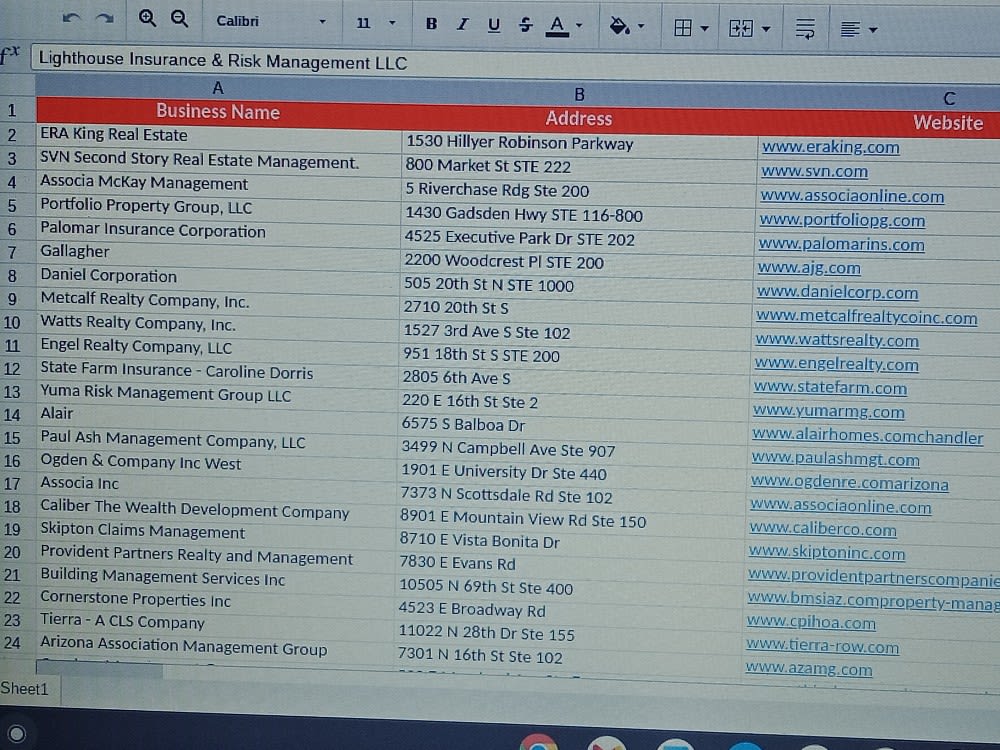
Task: Zoom out with the magnifier minus icon
Action: tap(180, 19)
